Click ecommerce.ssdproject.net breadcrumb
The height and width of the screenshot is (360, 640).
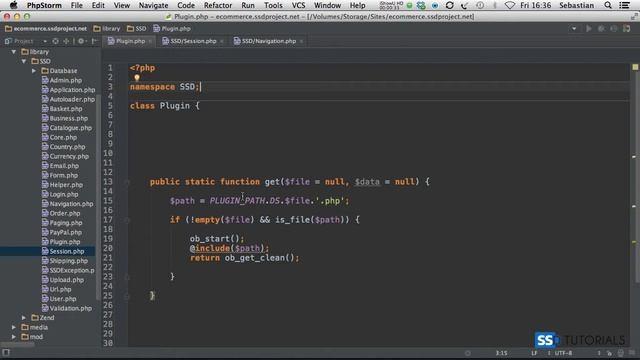pos(46,29)
